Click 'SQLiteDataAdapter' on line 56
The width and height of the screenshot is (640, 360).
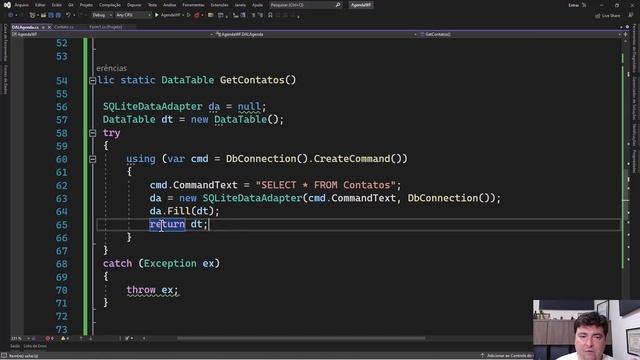(153, 107)
